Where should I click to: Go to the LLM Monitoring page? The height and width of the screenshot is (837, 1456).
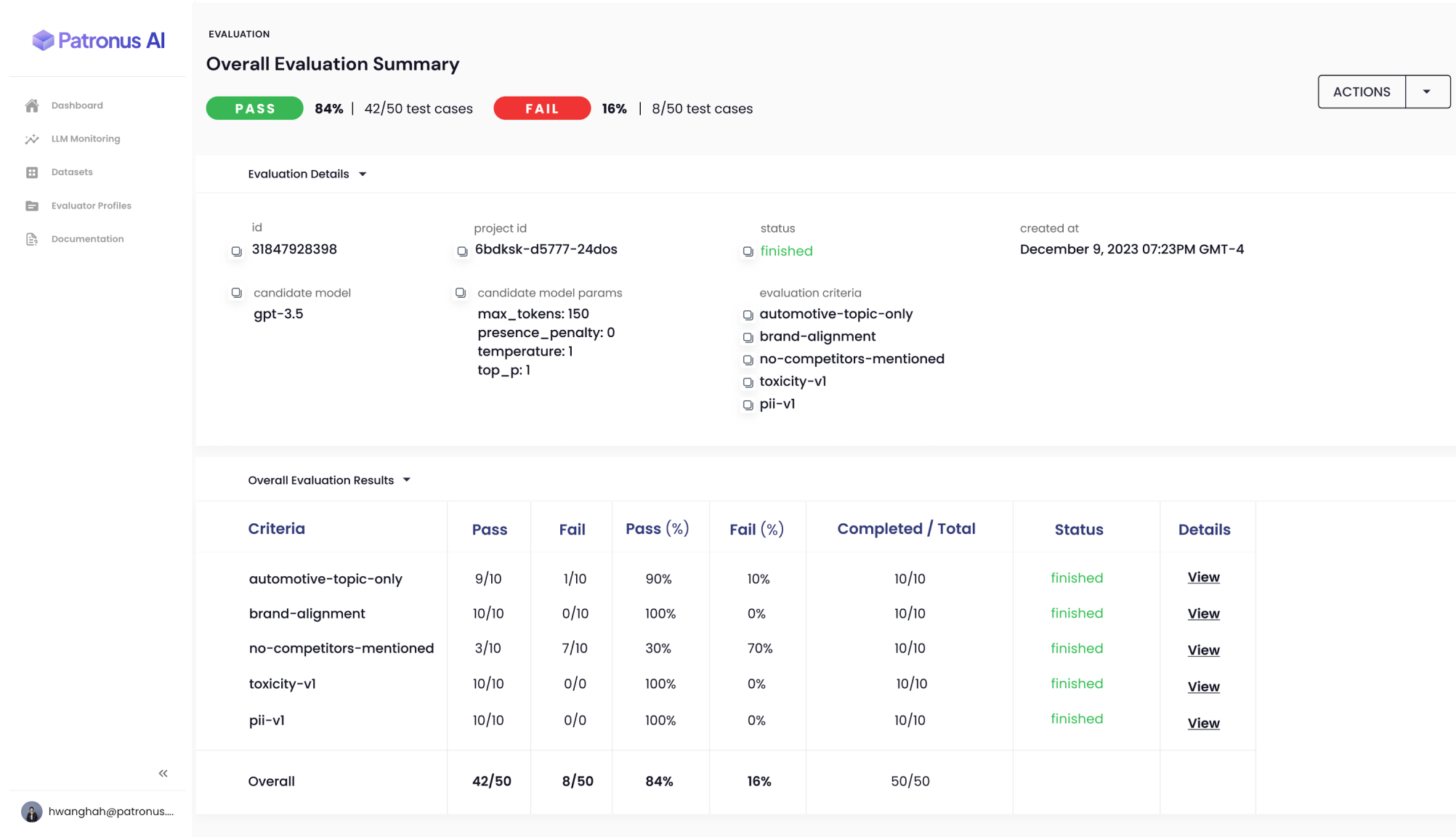[x=86, y=139]
